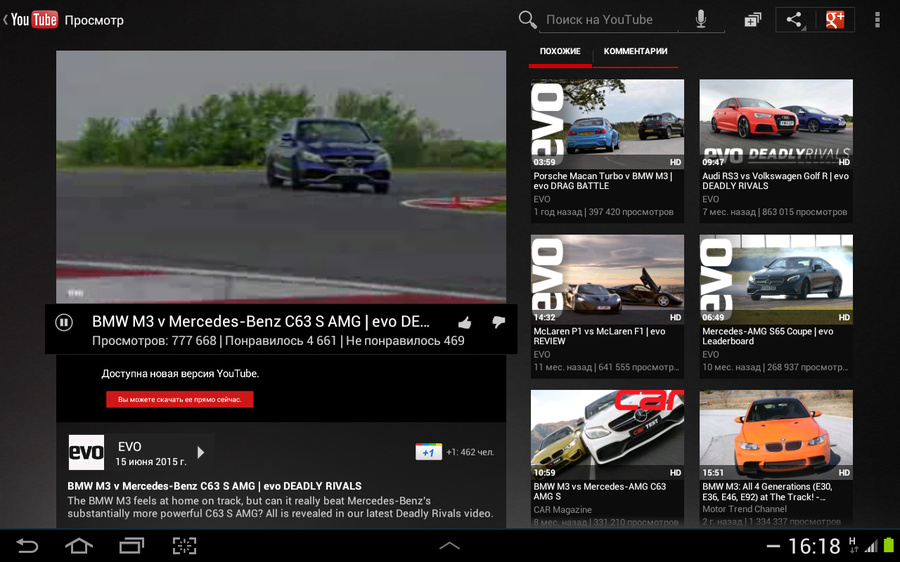Open Porsche Macan Turbo v BMW M3 thumbnail

click(607, 124)
